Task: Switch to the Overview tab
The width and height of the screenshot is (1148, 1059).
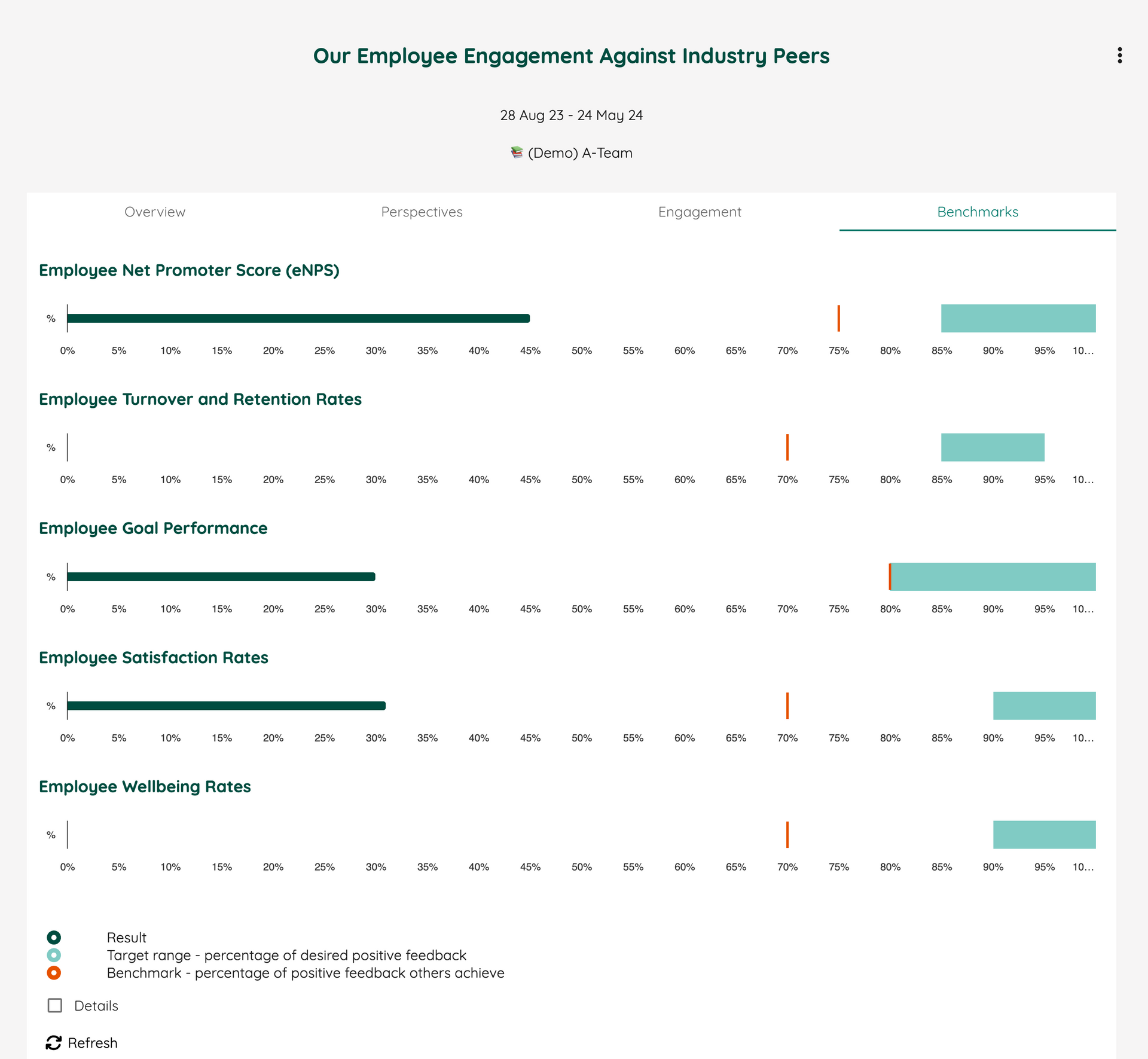Action: (x=155, y=212)
